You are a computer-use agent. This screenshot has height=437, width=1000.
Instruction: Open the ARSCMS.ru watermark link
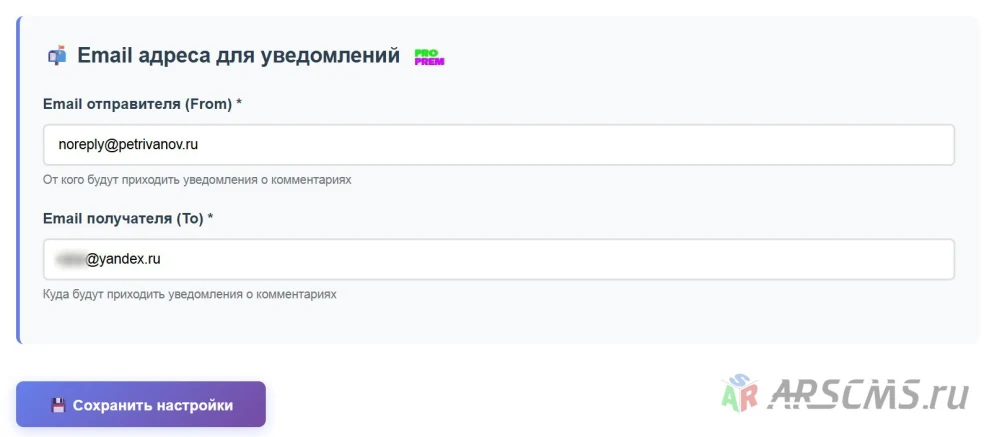[x=846, y=394]
